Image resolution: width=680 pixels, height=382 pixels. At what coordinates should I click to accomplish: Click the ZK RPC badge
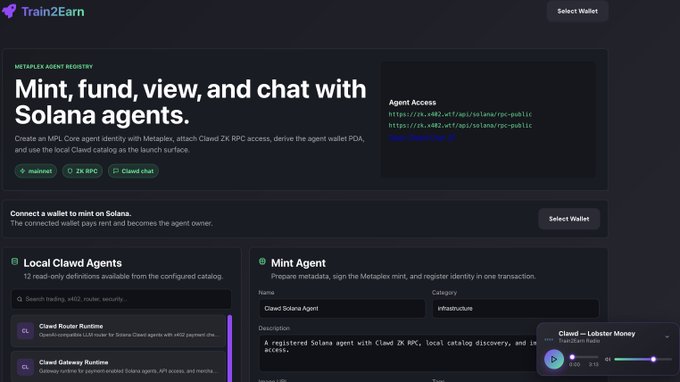click(82, 171)
